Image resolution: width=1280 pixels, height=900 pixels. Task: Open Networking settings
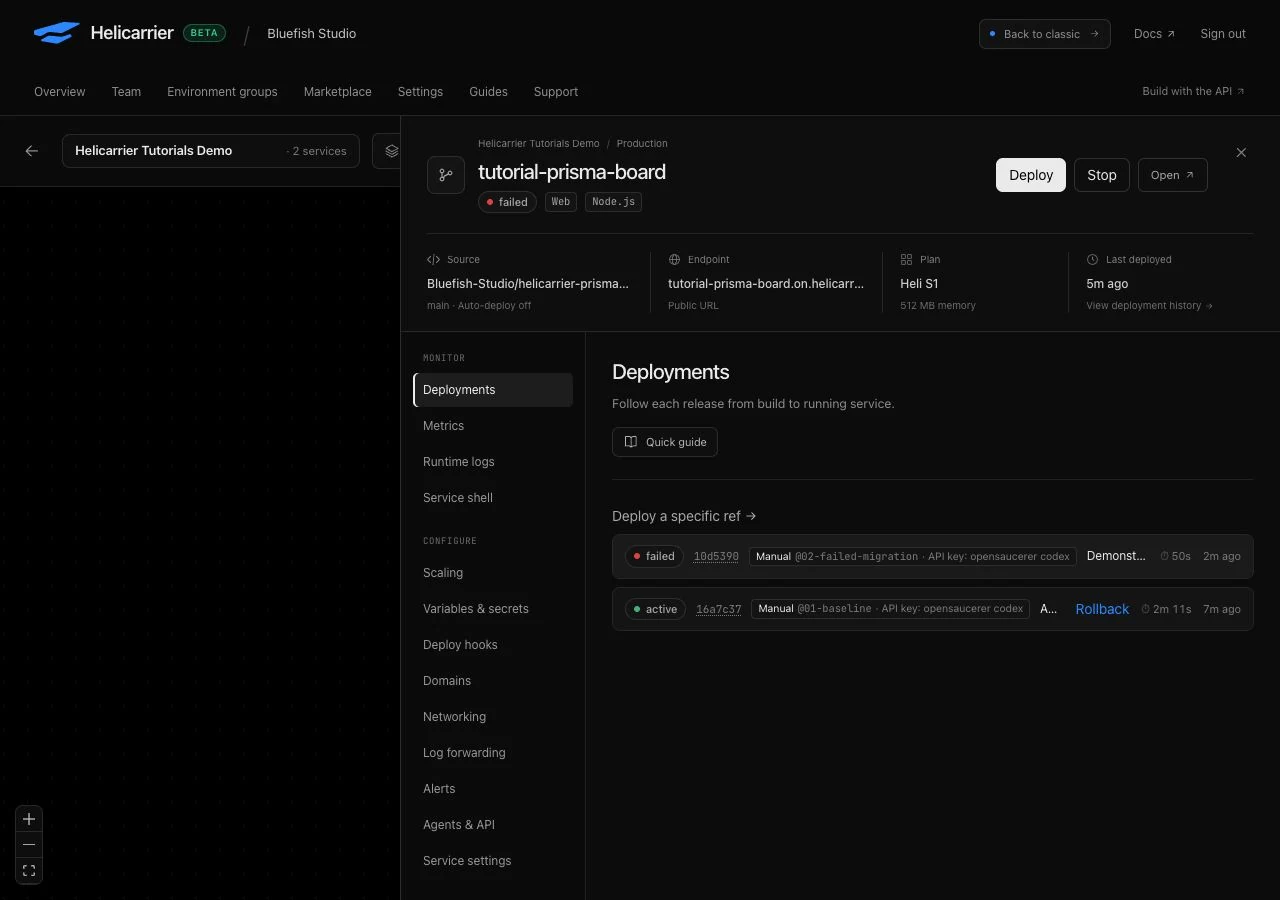pos(493,717)
